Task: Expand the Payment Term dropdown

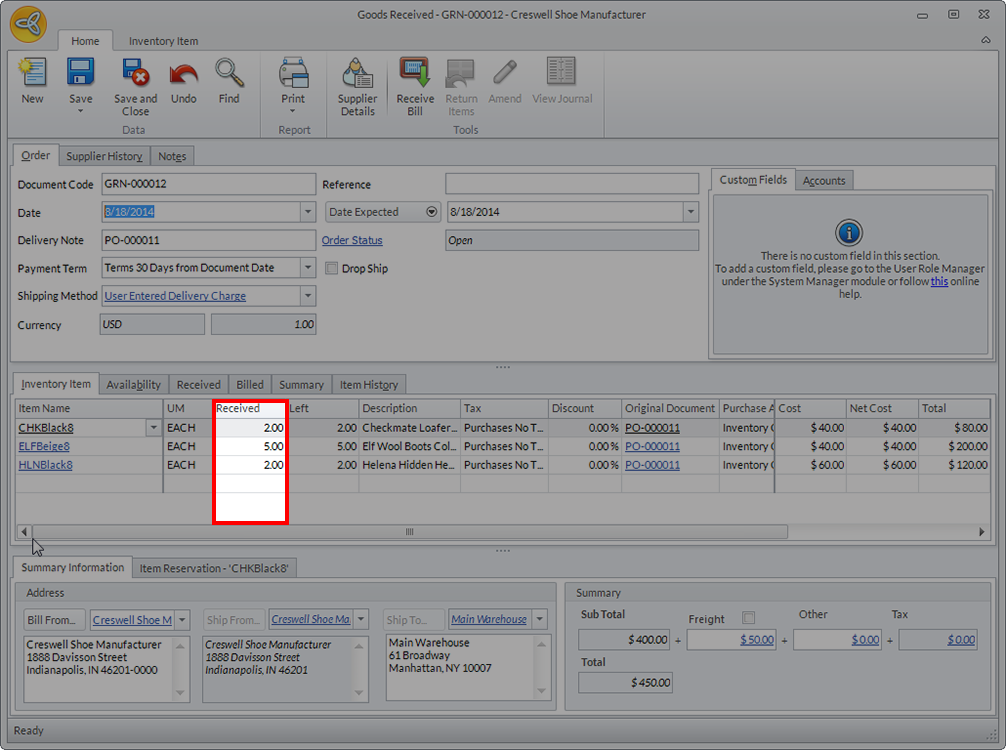Action: tap(308, 268)
